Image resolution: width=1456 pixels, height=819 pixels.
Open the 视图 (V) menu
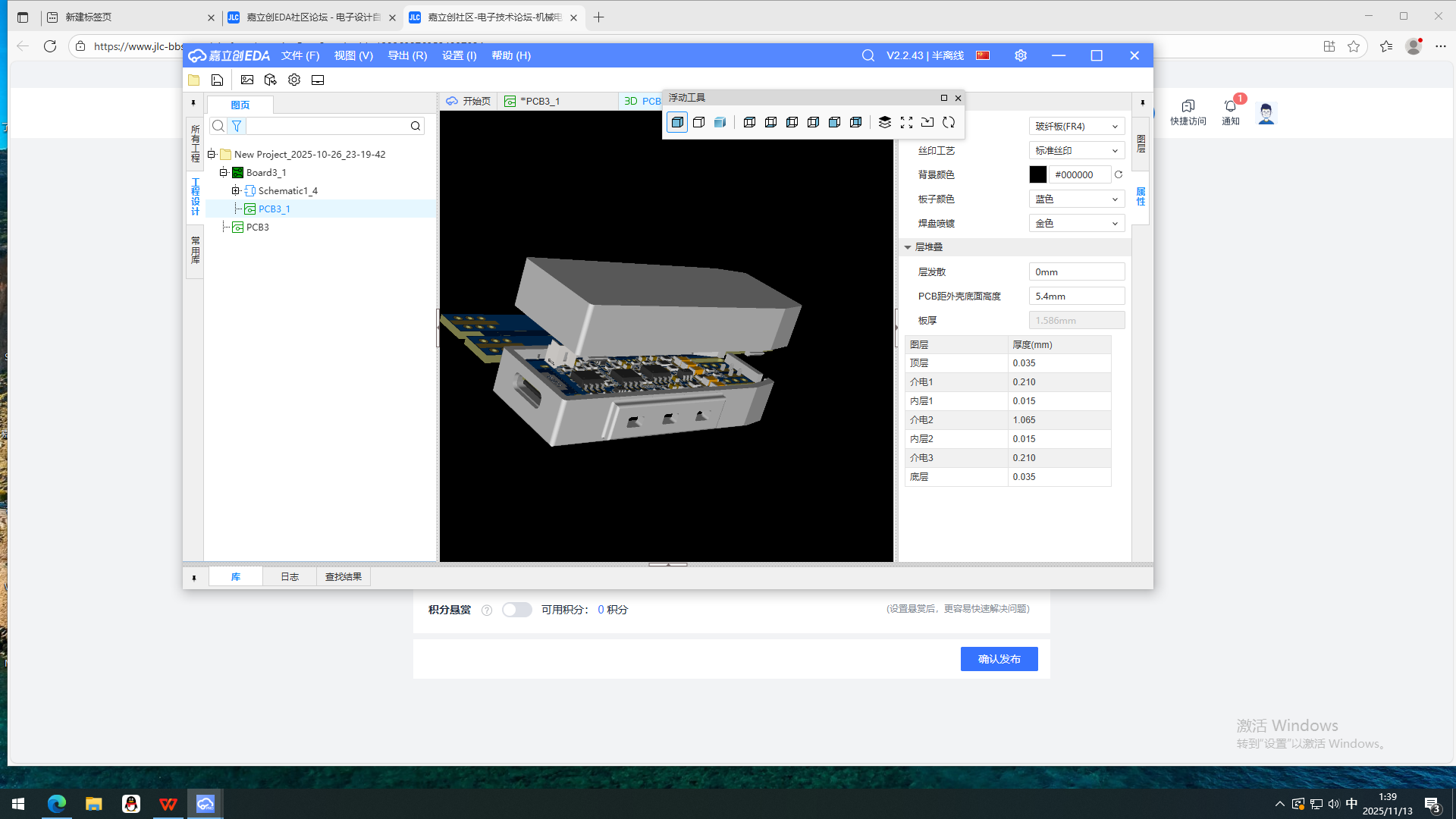pos(353,55)
